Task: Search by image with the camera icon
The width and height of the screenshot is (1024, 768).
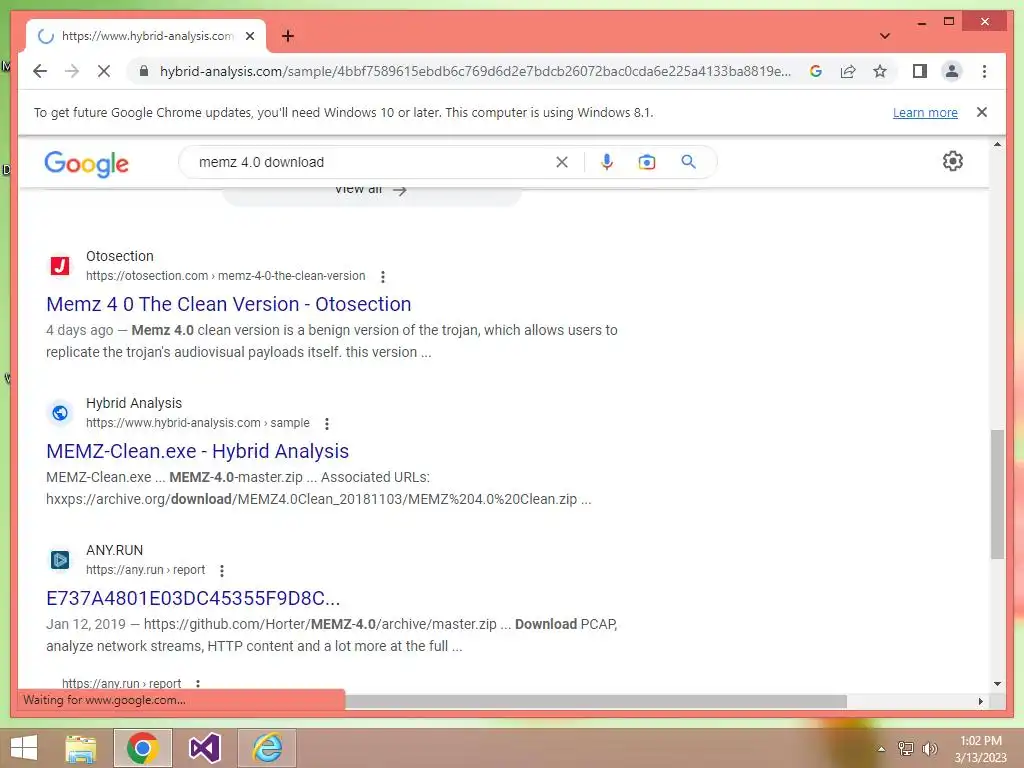Action: [647, 162]
